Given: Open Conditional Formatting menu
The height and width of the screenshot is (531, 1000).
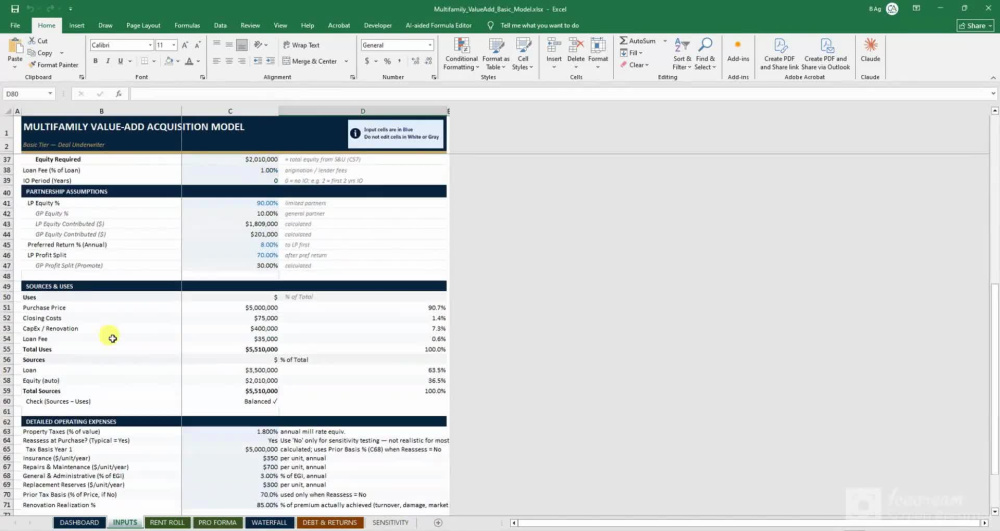Looking at the screenshot, I should pyautogui.click(x=461, y=54).
